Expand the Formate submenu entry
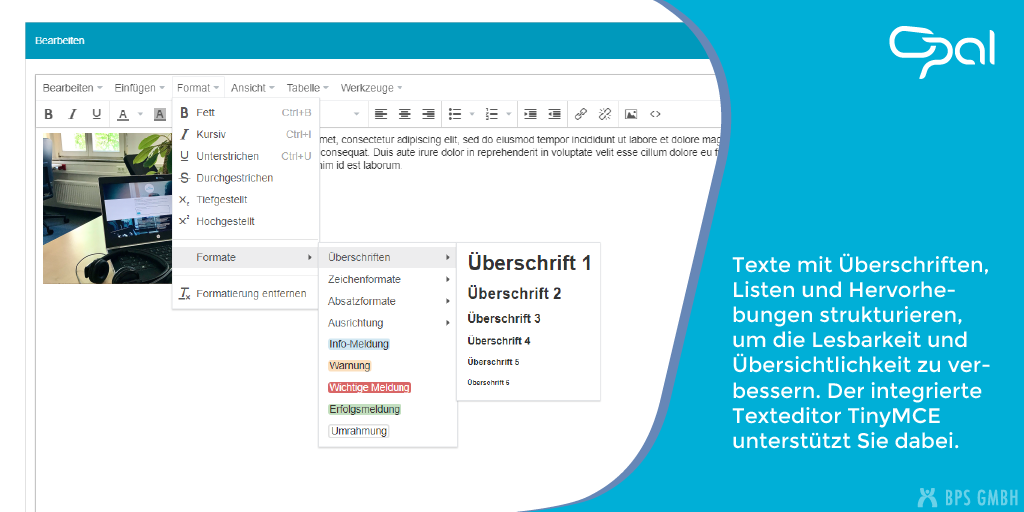The width and height of the screenshot is (1024, 512). (246, 257)
